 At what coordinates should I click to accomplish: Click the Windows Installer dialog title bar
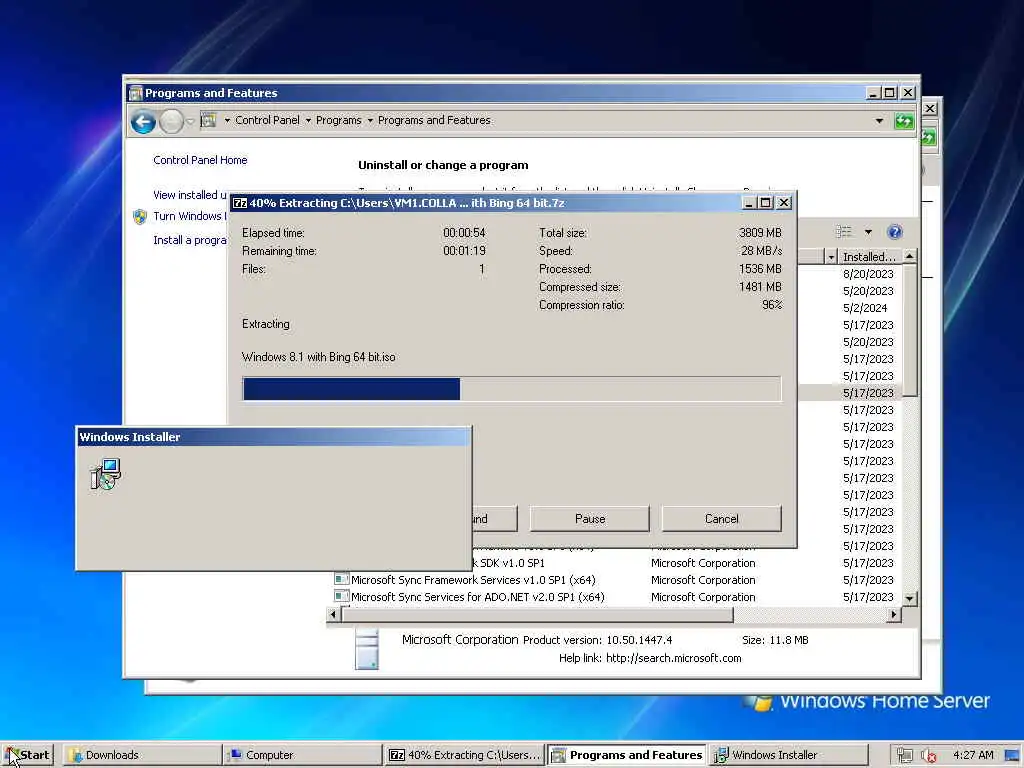[273, 437]
